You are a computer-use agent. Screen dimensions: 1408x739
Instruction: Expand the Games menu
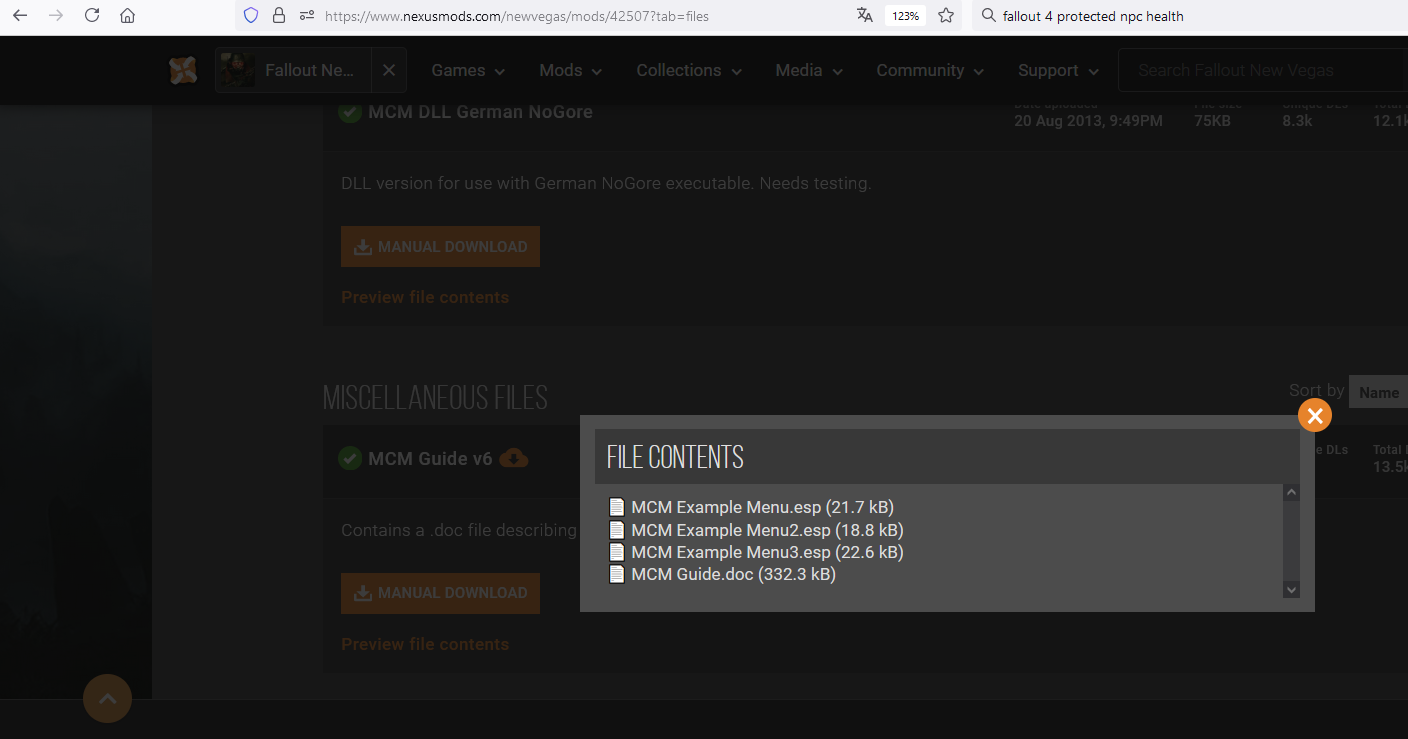[x=468, y=70]
